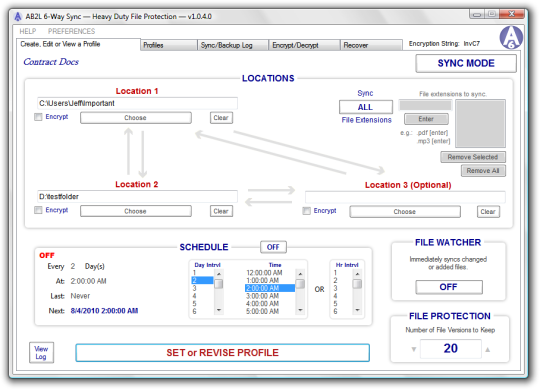Click the Remove All button
Viewport: 540px width, 390px height.
483,171
